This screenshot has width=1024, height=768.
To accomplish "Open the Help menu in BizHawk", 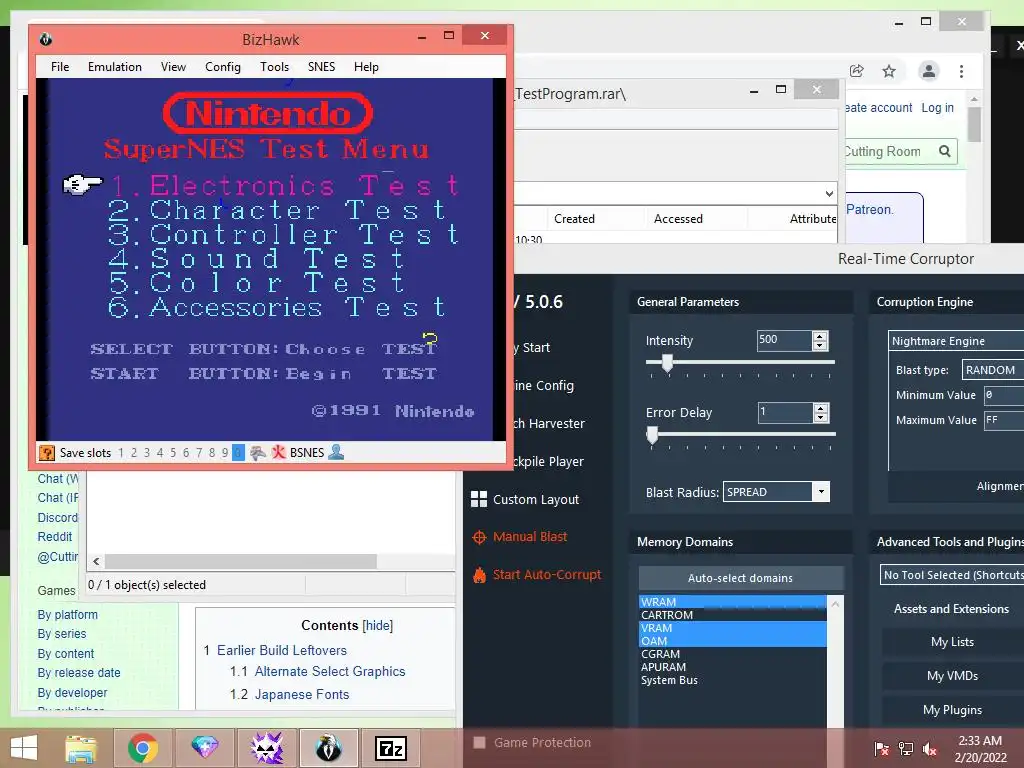I will (x=366, y=67).
